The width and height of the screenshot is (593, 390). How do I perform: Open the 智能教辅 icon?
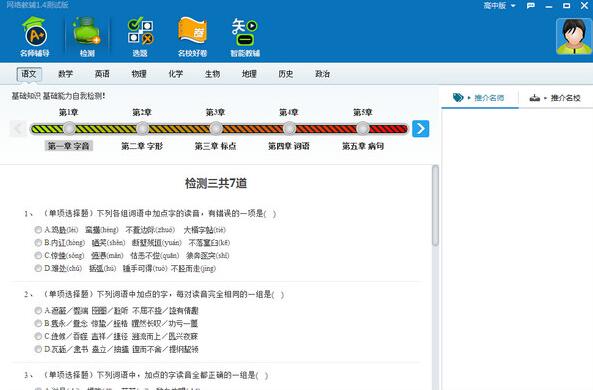point(245,37)
